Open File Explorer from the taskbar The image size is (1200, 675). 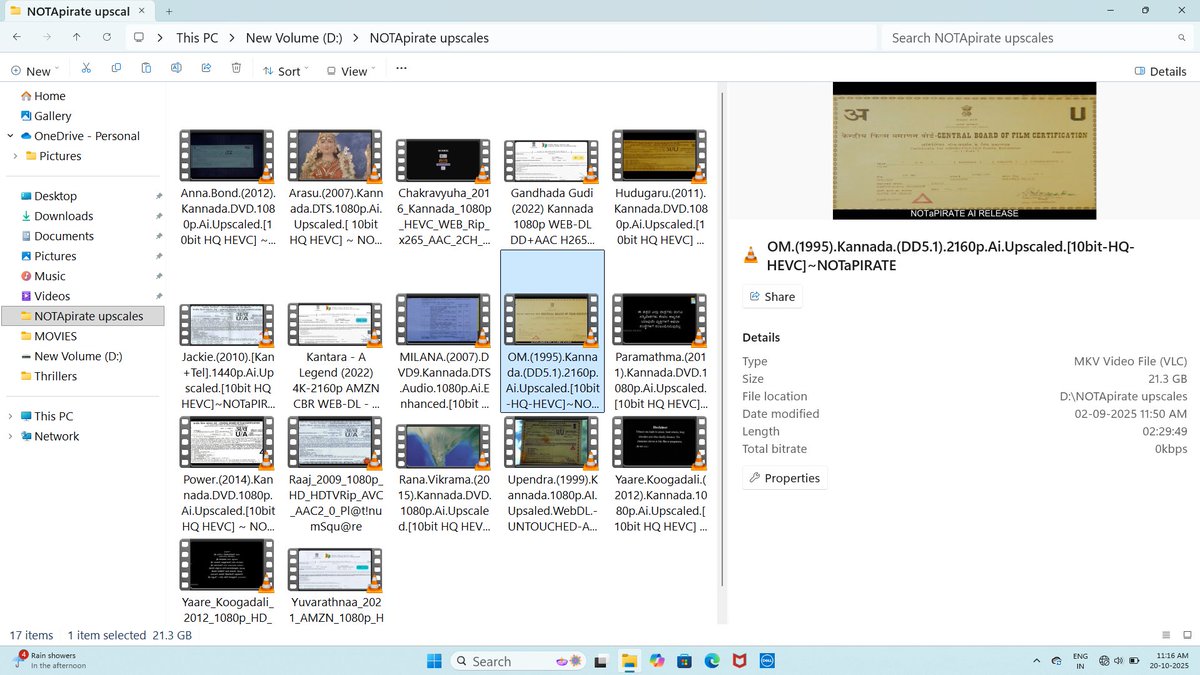628,661
